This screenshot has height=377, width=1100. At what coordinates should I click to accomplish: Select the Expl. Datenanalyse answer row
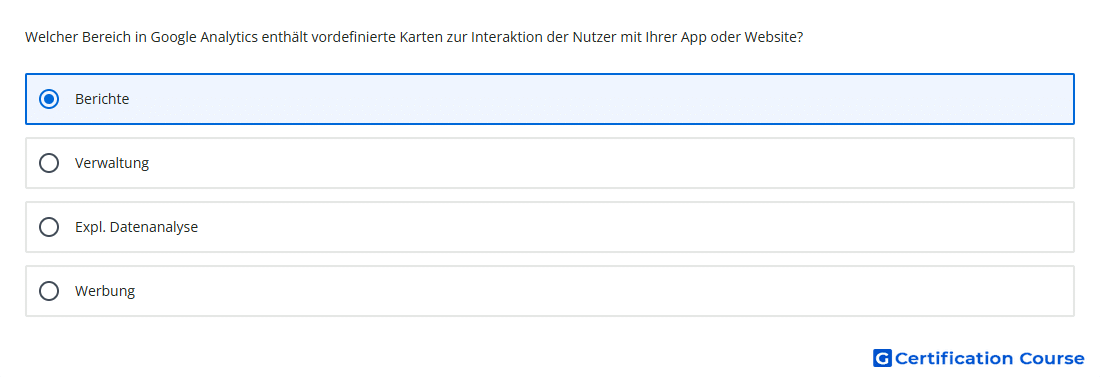click(x=550, y=227)
